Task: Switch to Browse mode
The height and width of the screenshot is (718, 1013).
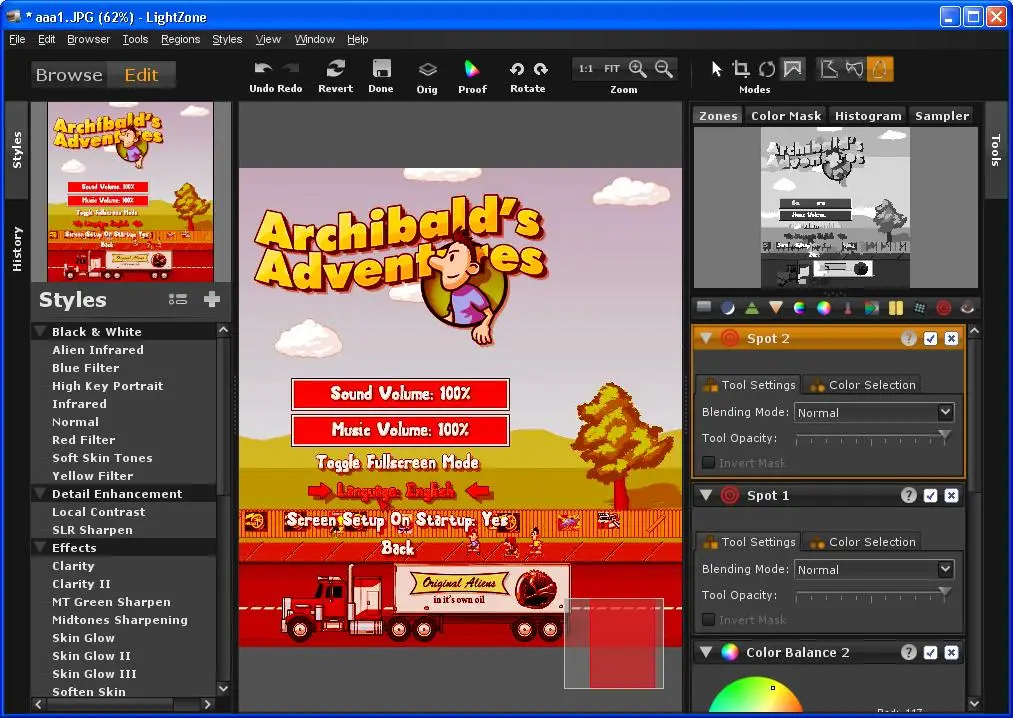Action: [69, 75]
